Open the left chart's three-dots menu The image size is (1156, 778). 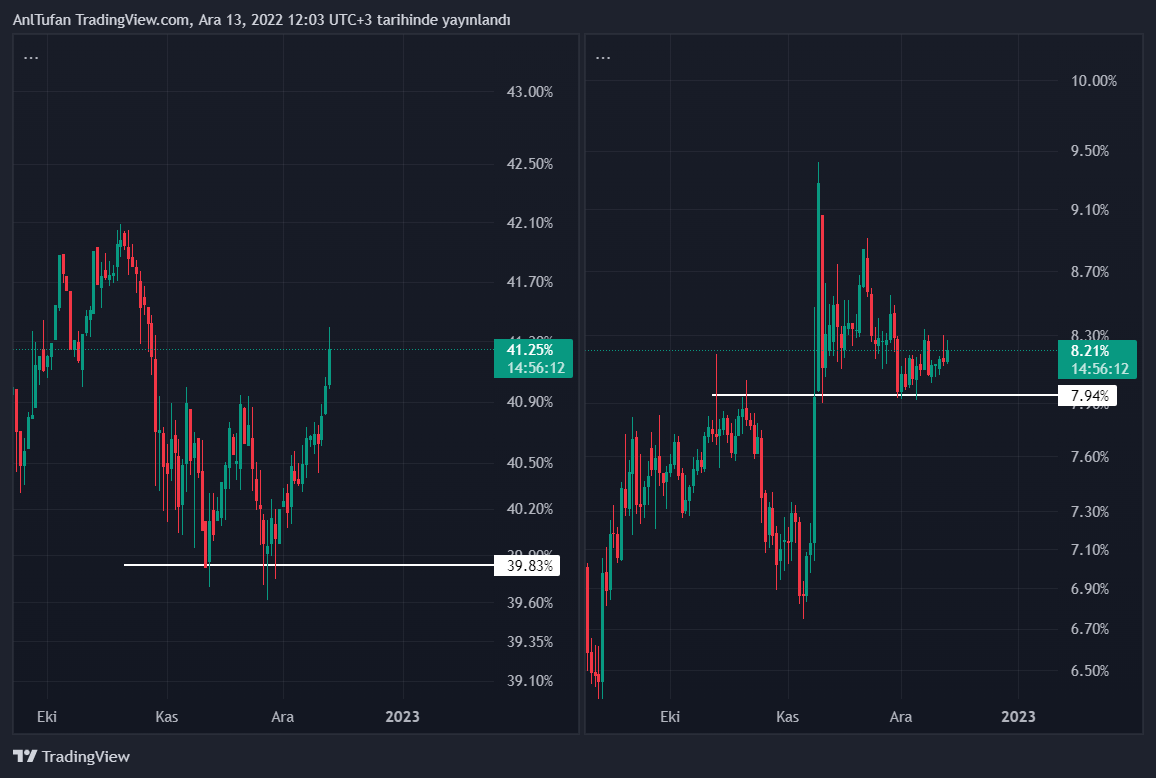pyautogui.click(x=31, y=57)
